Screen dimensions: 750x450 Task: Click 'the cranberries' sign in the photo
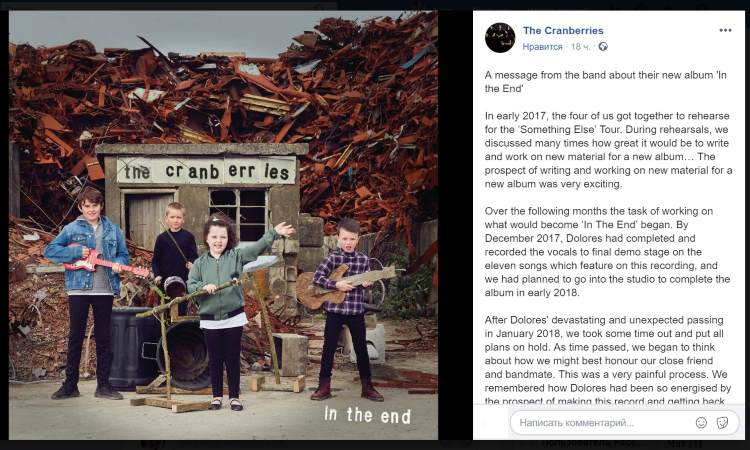tap(207, 171)
